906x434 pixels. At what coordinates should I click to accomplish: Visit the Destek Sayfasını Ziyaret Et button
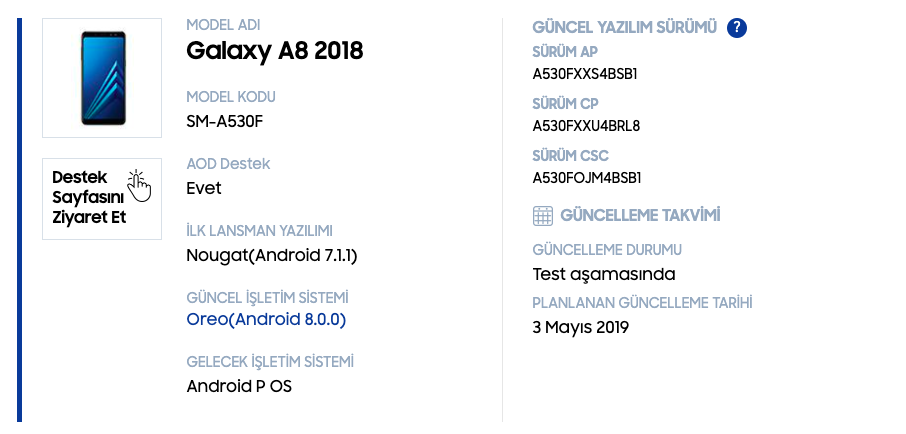click(x=102, y=199)
